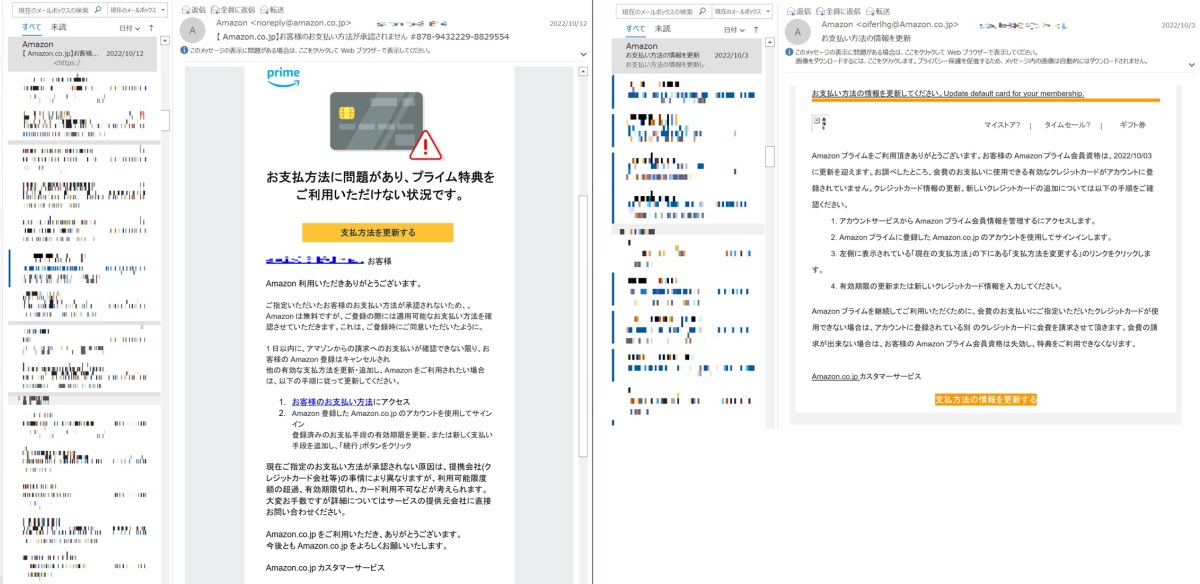
Task: Select 未読 tab in left mail list
Action: tap(59, 28)
